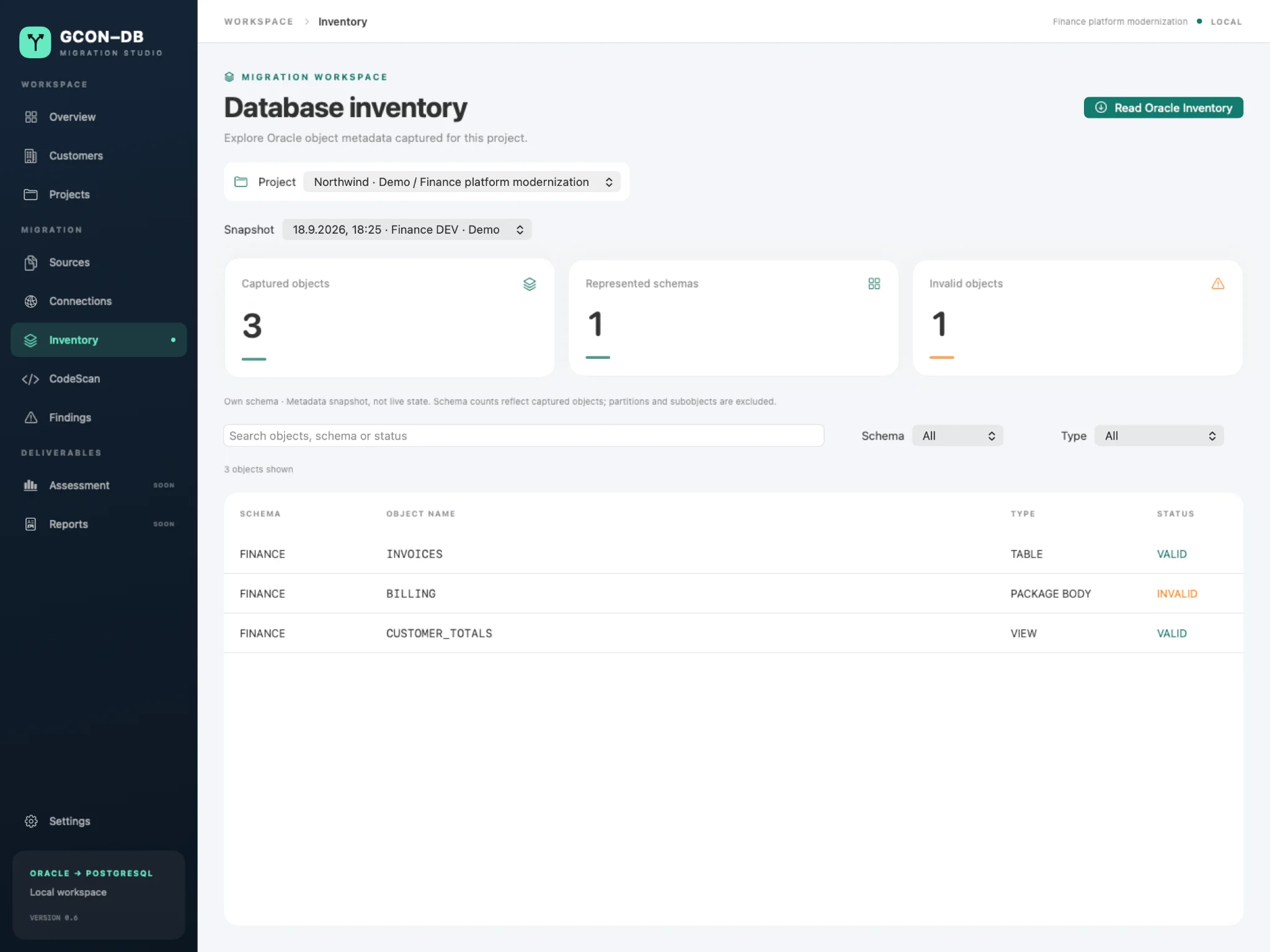1270x952 pixels.
Task: Click the VERSION 0.6 label
Action: pos(54,918)
